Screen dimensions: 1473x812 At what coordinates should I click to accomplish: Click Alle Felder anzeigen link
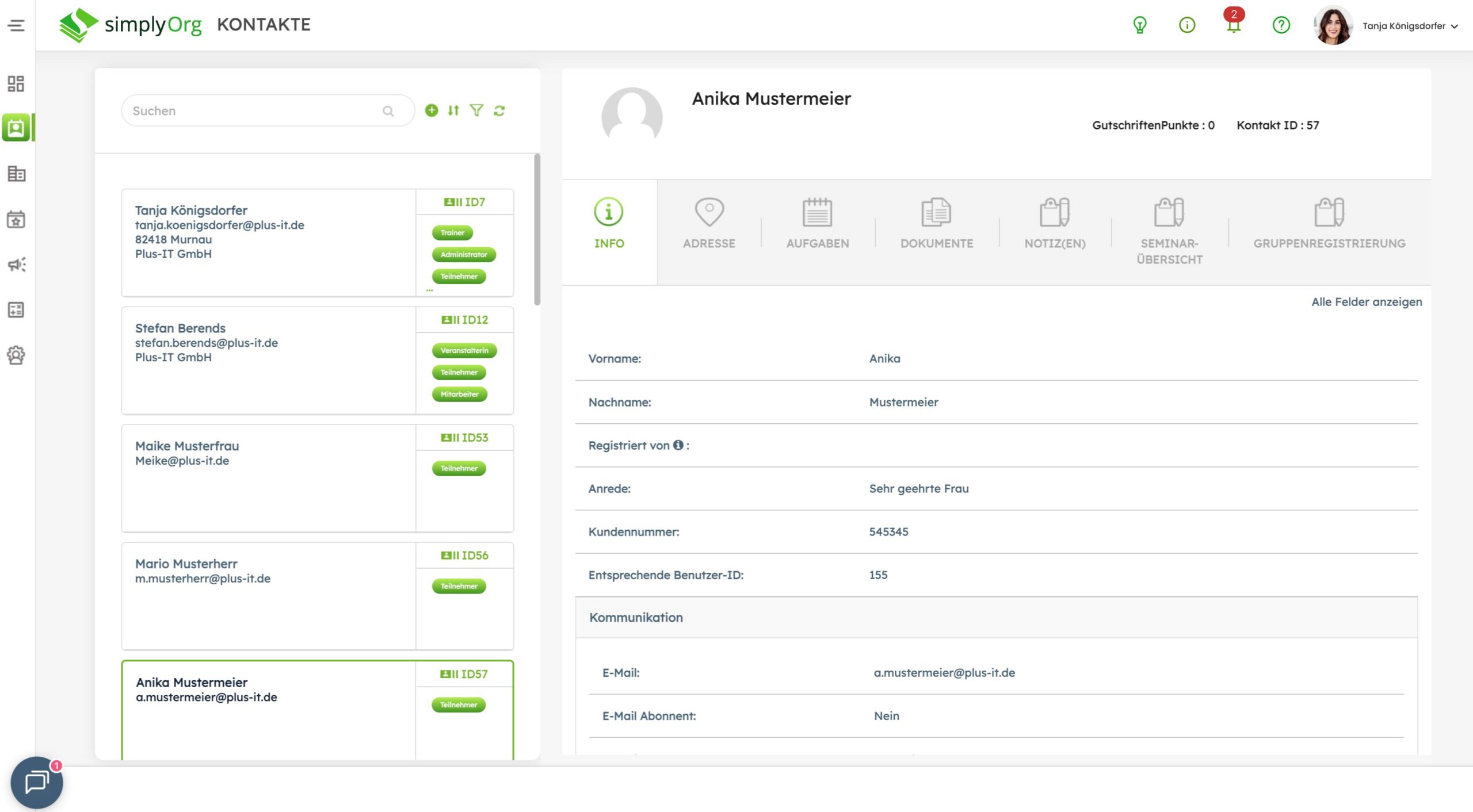[x=1366, y=302]
